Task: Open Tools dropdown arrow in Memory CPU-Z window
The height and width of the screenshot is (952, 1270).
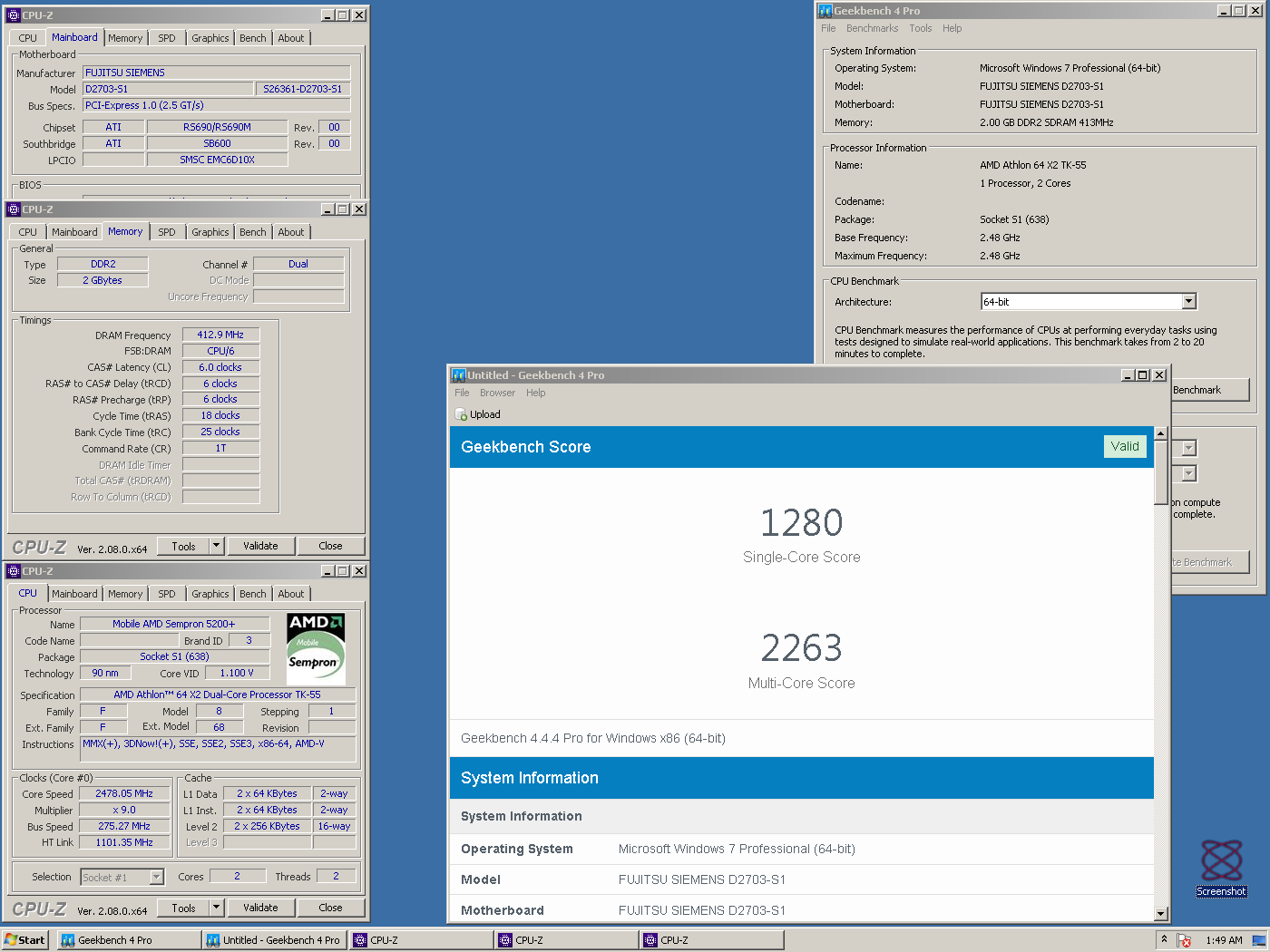Action: [x=216, y=546]
